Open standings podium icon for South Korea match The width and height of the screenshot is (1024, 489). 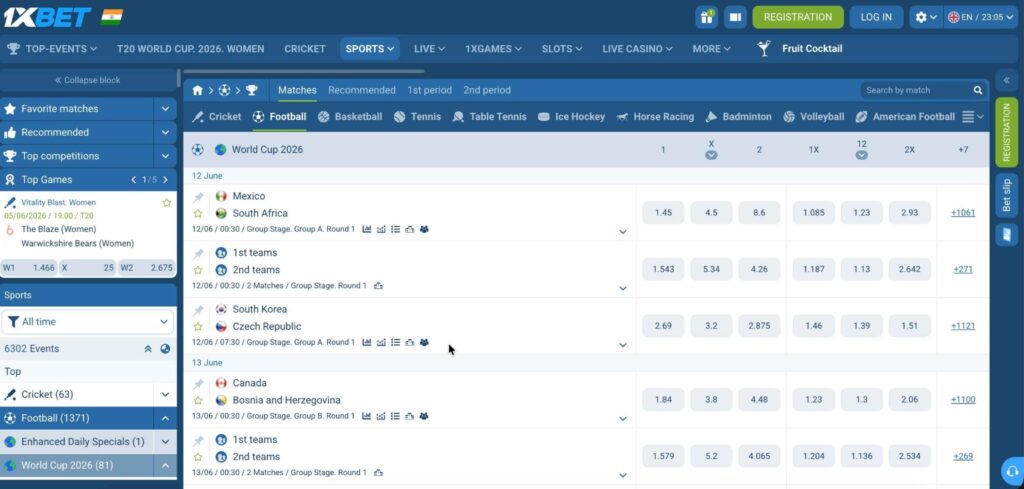[x=409, y=342]
